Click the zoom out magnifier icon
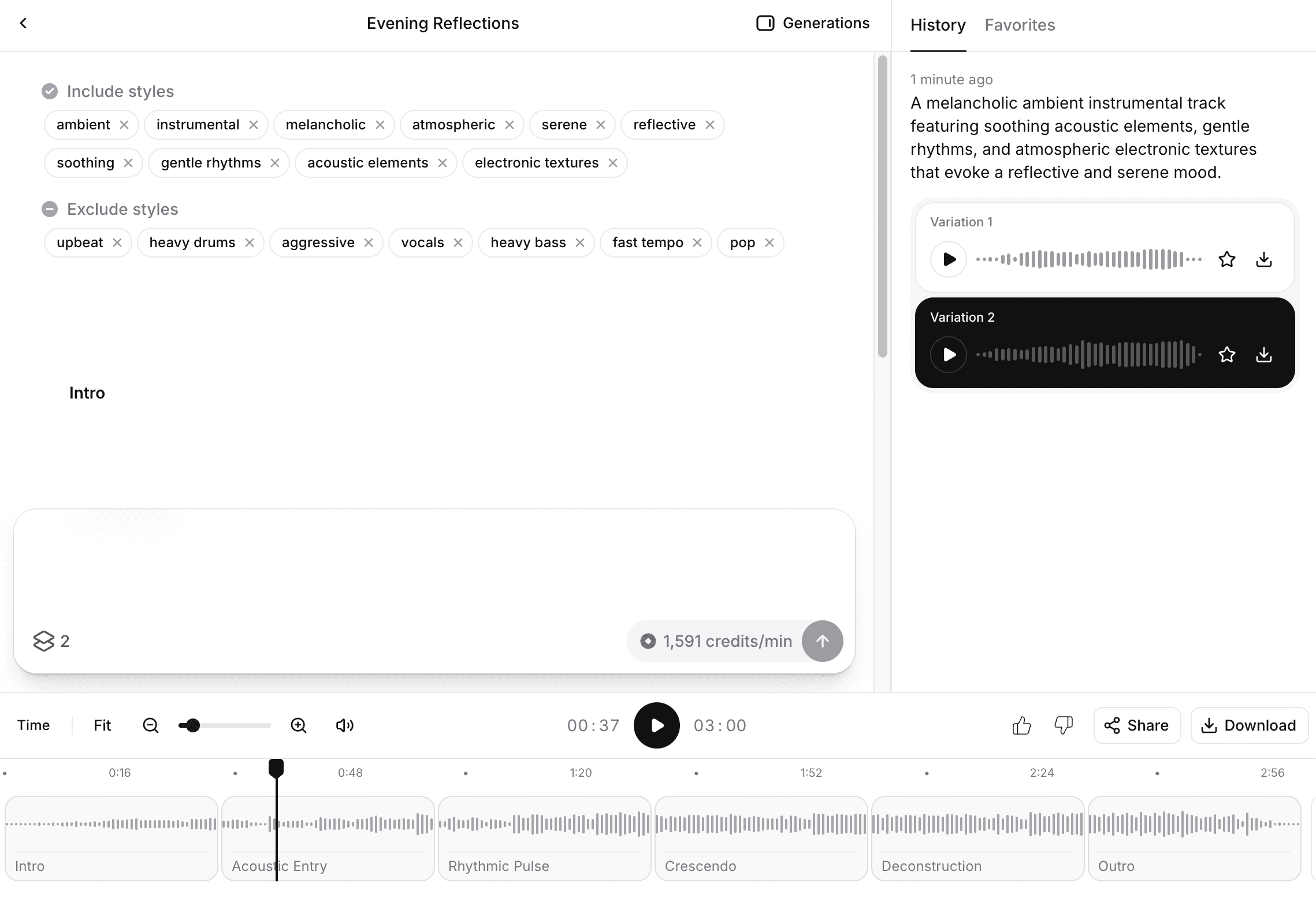Viewport: 1316px width, 901px height. click(x=150, y=725)
